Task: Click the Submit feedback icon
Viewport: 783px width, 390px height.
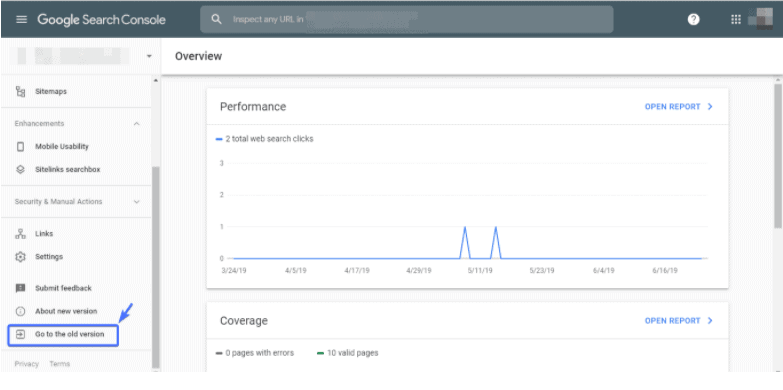Action: [20, 288]
